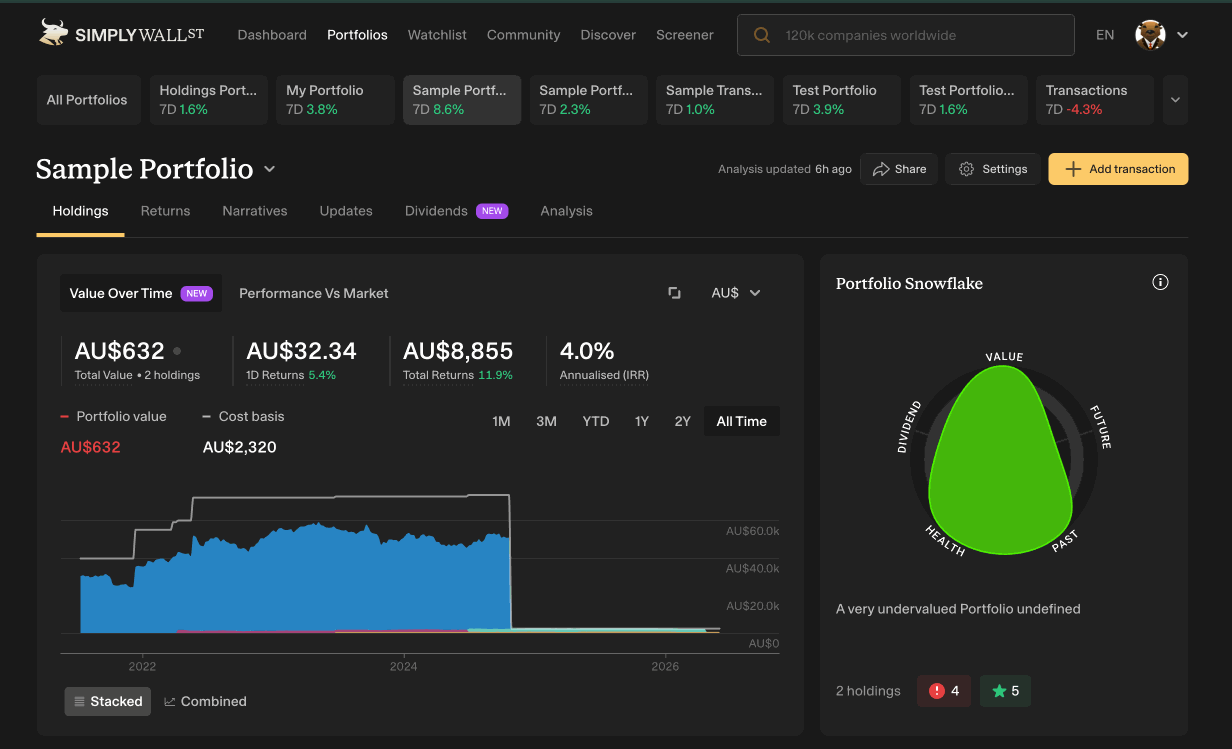Click the Share button
The image size is (1232, 749).
pyautogui.click(x=899, y=169)
